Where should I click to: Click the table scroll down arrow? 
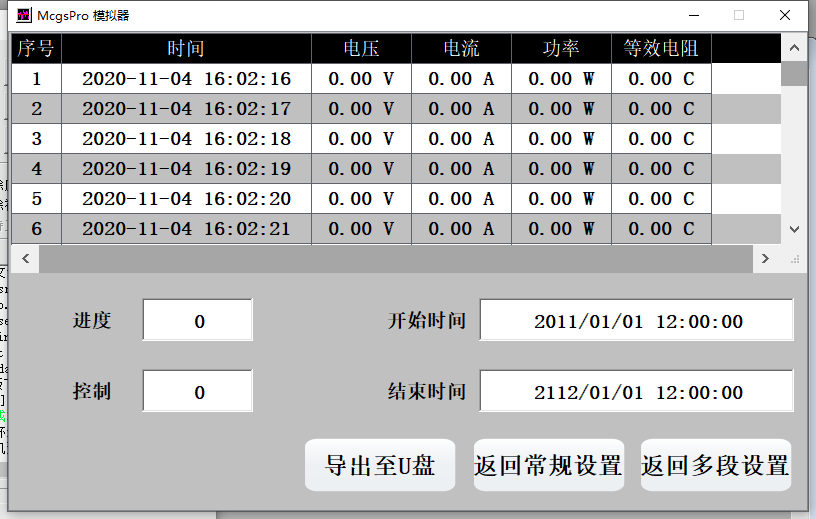pos(794,229)
